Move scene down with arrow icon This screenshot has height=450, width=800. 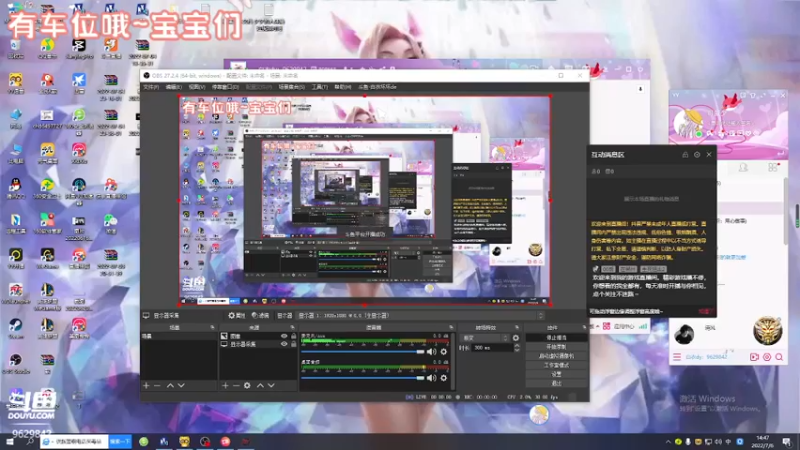[181, 386]
